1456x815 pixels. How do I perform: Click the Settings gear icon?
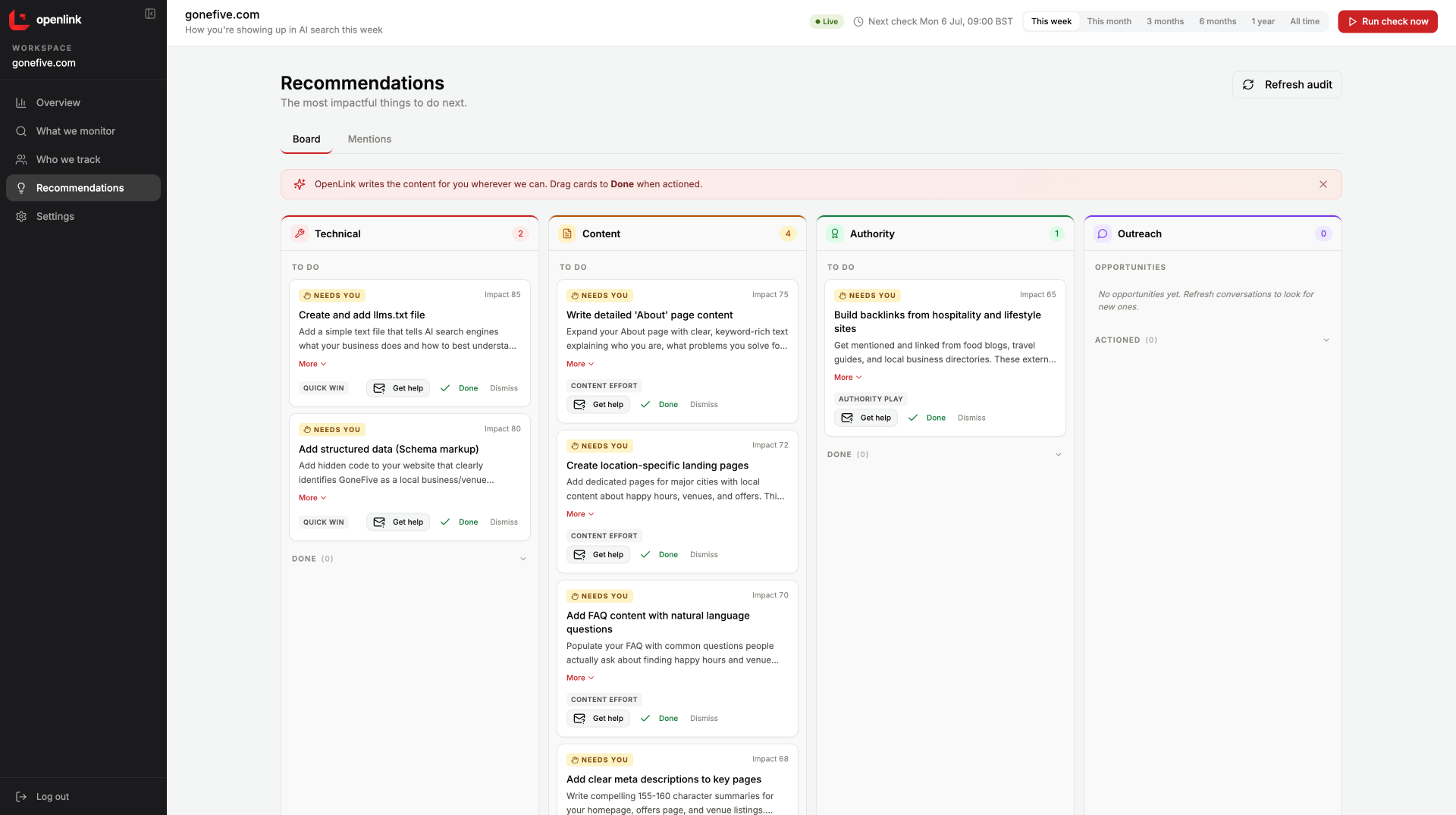21,217
